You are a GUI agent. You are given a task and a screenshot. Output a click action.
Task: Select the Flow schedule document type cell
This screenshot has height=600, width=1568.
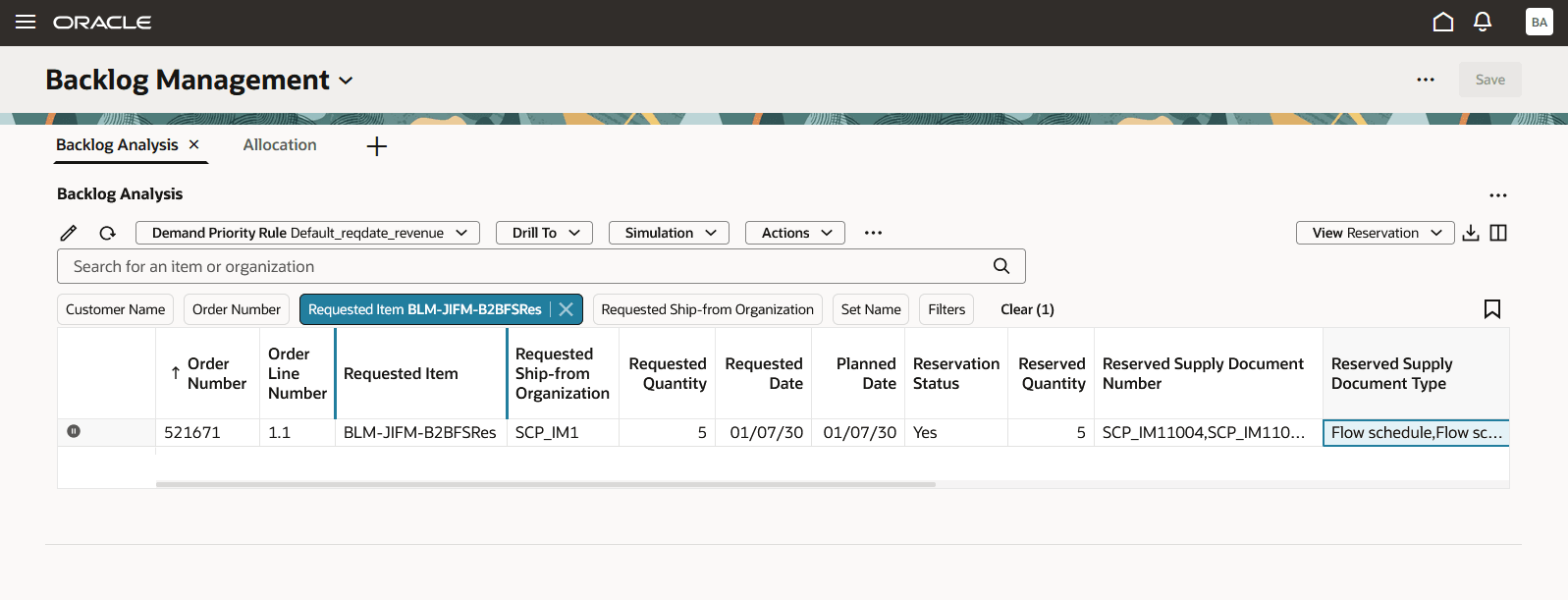click(x=1416, y=432)
